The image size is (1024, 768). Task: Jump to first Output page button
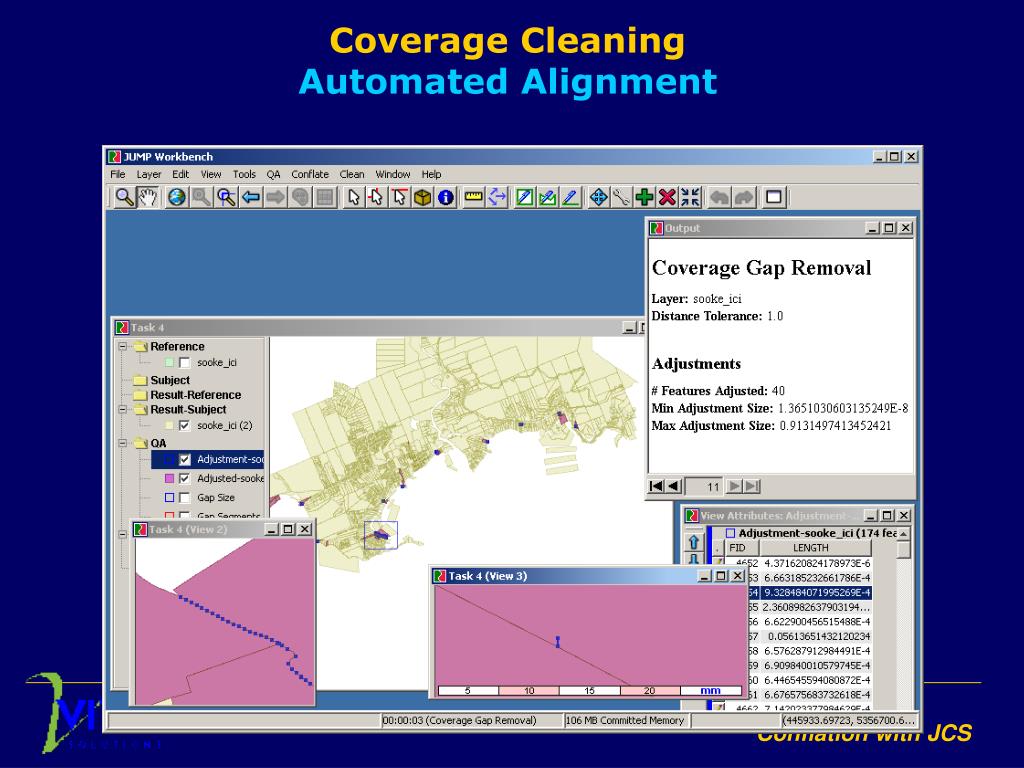click(656, 486)
